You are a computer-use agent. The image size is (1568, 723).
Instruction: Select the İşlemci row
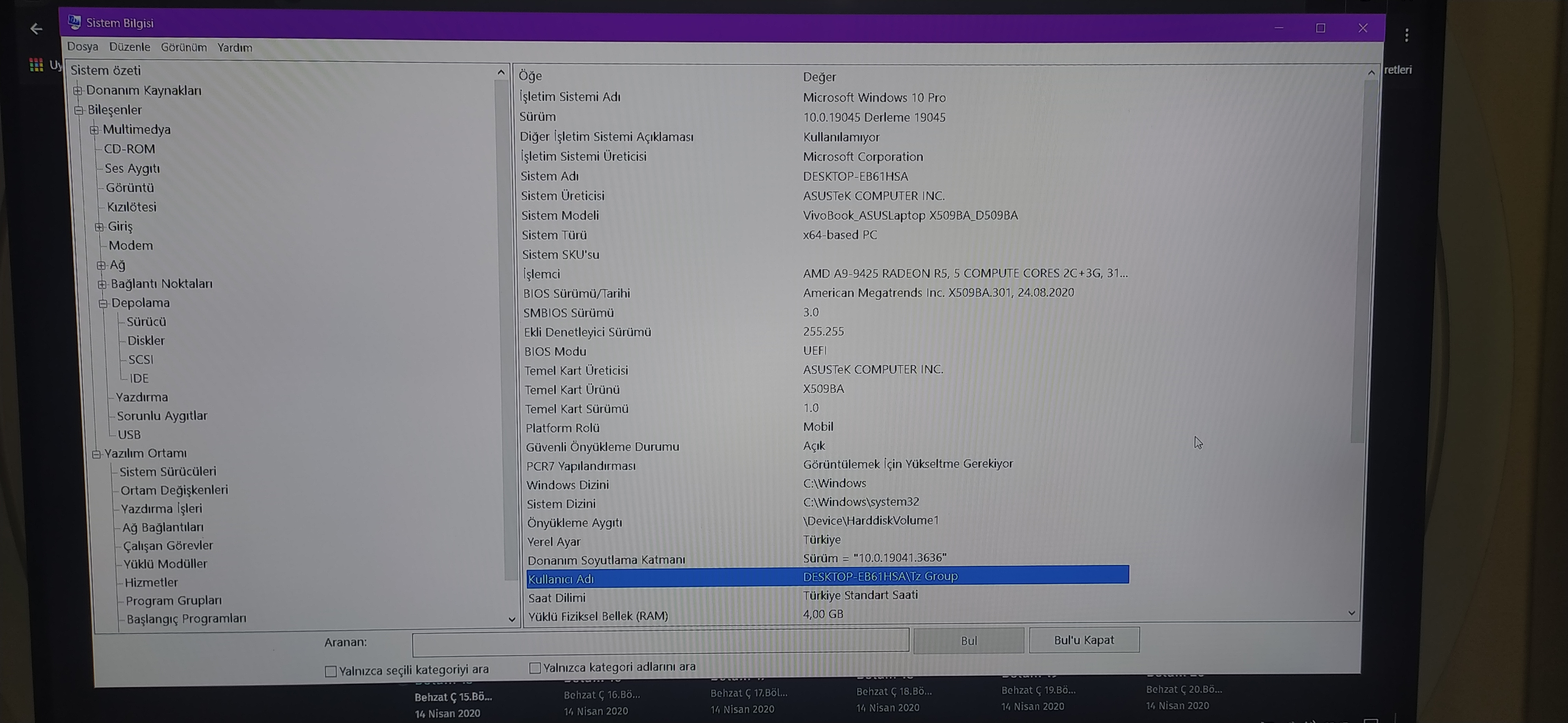(x=826, y=274)
